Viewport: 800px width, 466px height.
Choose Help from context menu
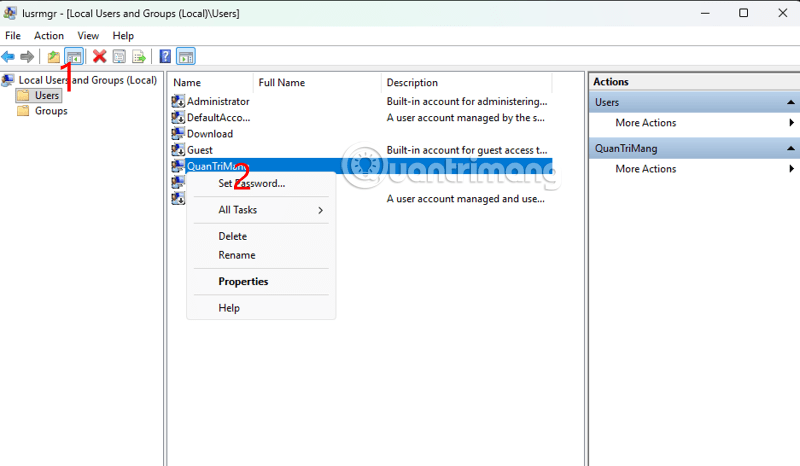(x=261, y=308)
